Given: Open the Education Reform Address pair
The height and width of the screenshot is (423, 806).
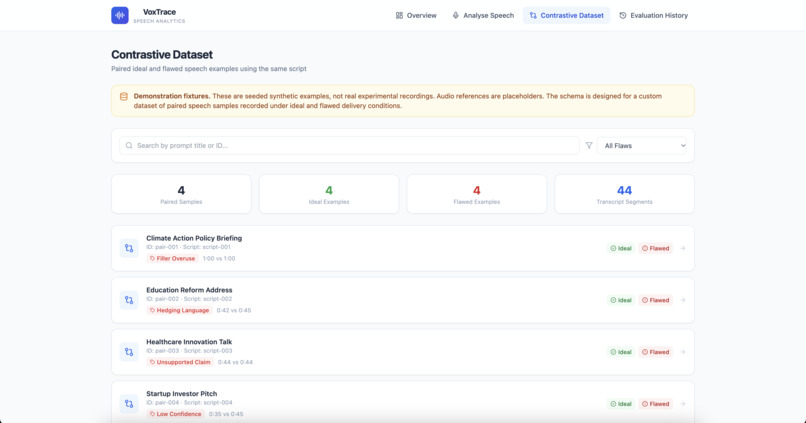Looking at the screenshot, I should point(402,300).
